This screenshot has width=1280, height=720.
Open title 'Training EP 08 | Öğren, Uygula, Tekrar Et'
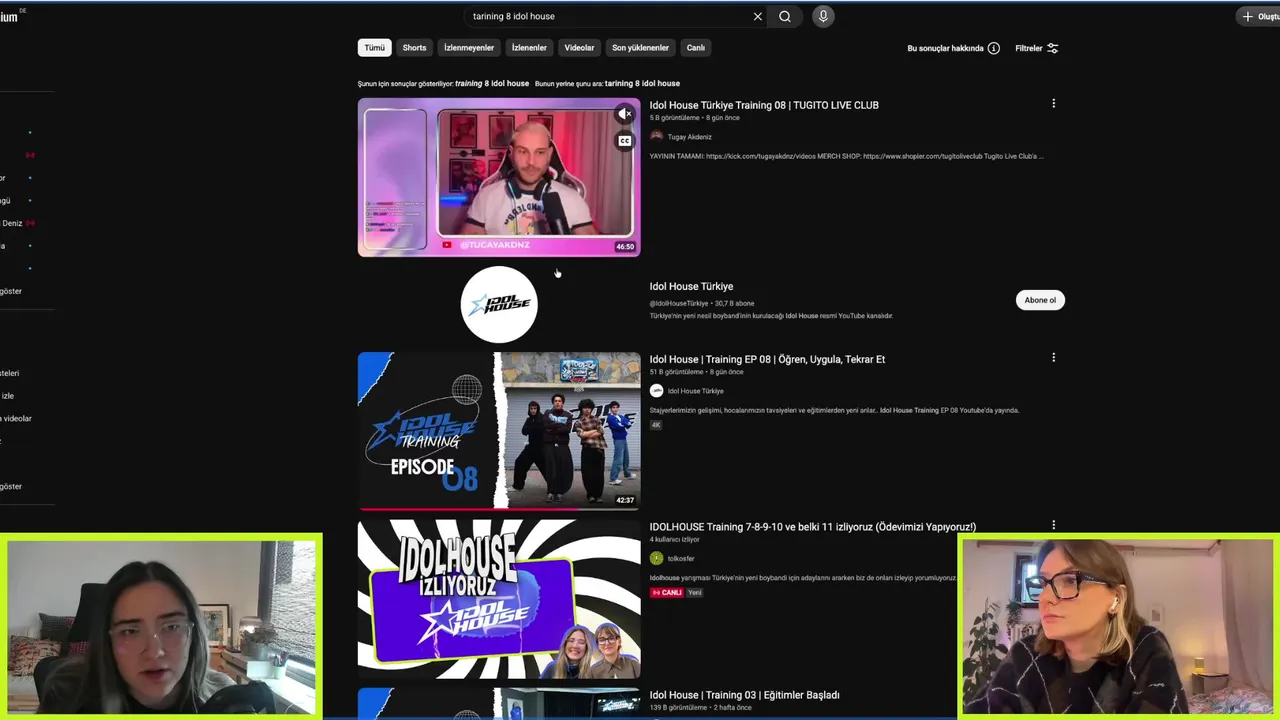click(x=767, y=359)
